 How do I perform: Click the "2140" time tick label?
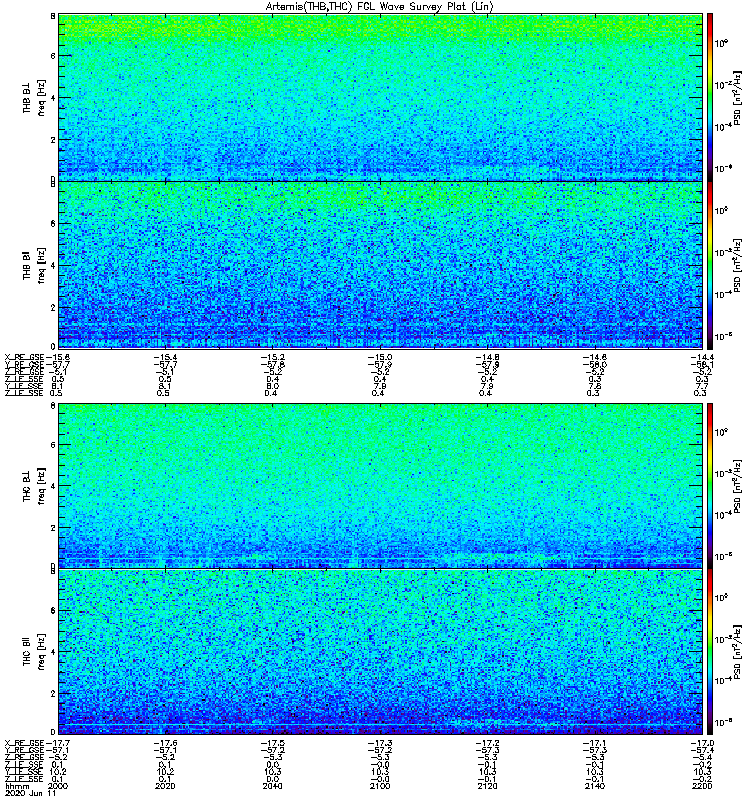[x=594, y=786]
